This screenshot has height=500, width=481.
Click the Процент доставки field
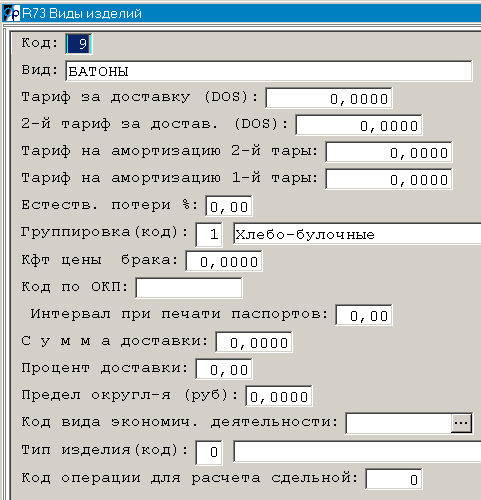tap(224, 369)
